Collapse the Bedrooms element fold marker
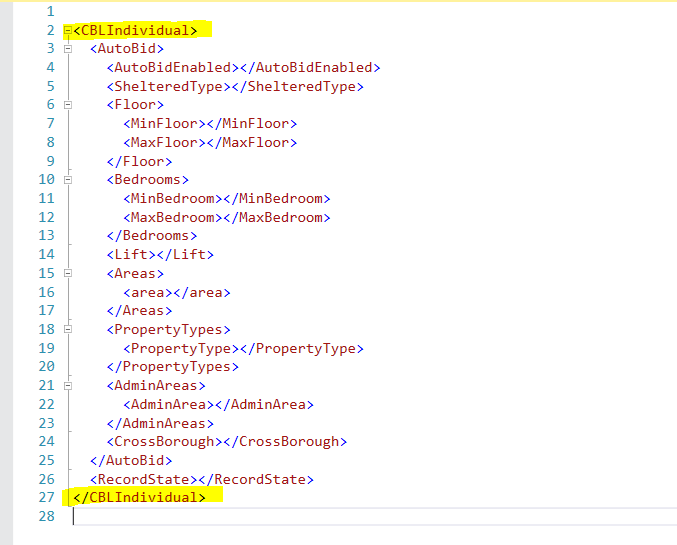This screenshot has width=677, height=545. (68, 180)
